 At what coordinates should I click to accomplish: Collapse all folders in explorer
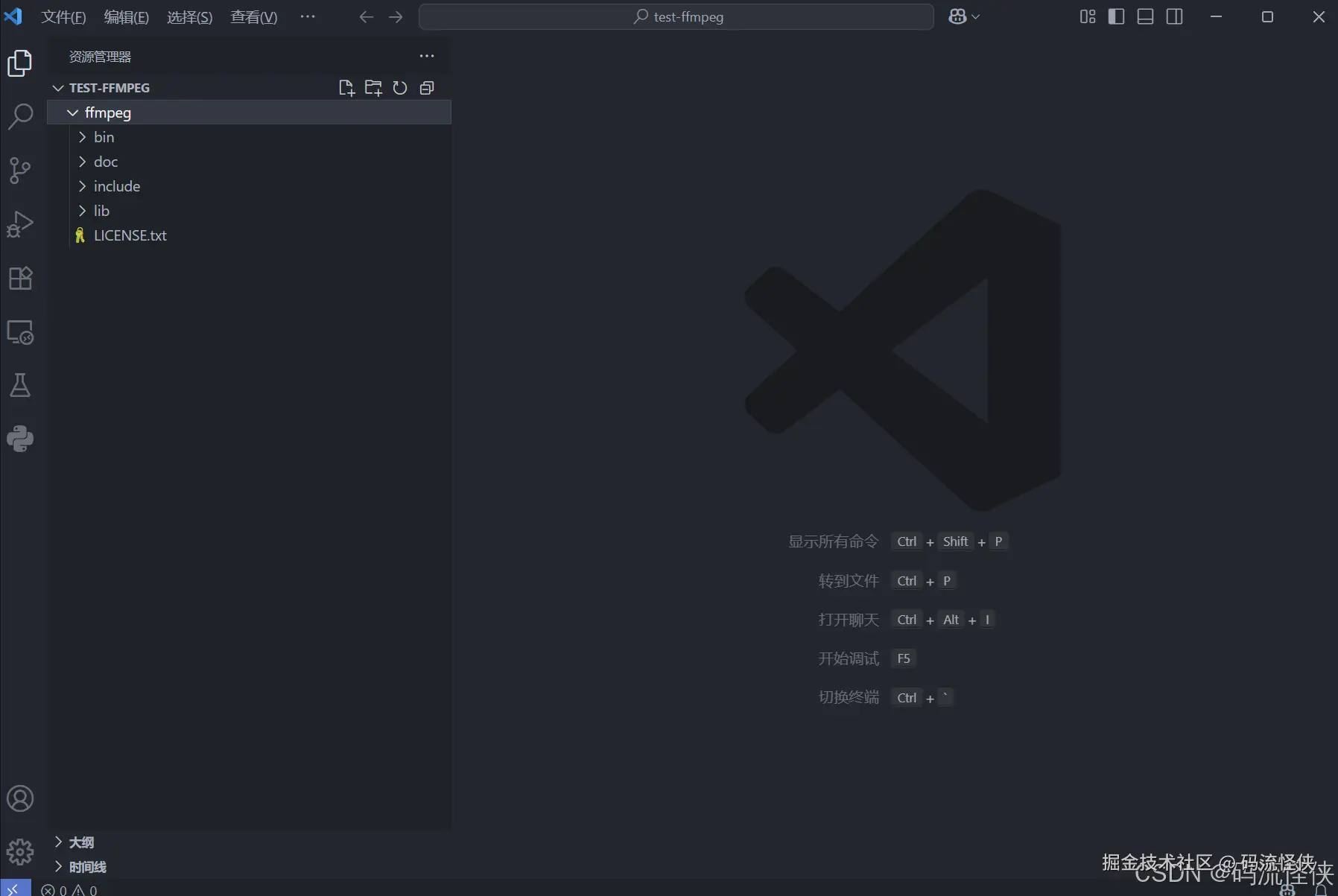pyautogui.click(x=427, y=88)
